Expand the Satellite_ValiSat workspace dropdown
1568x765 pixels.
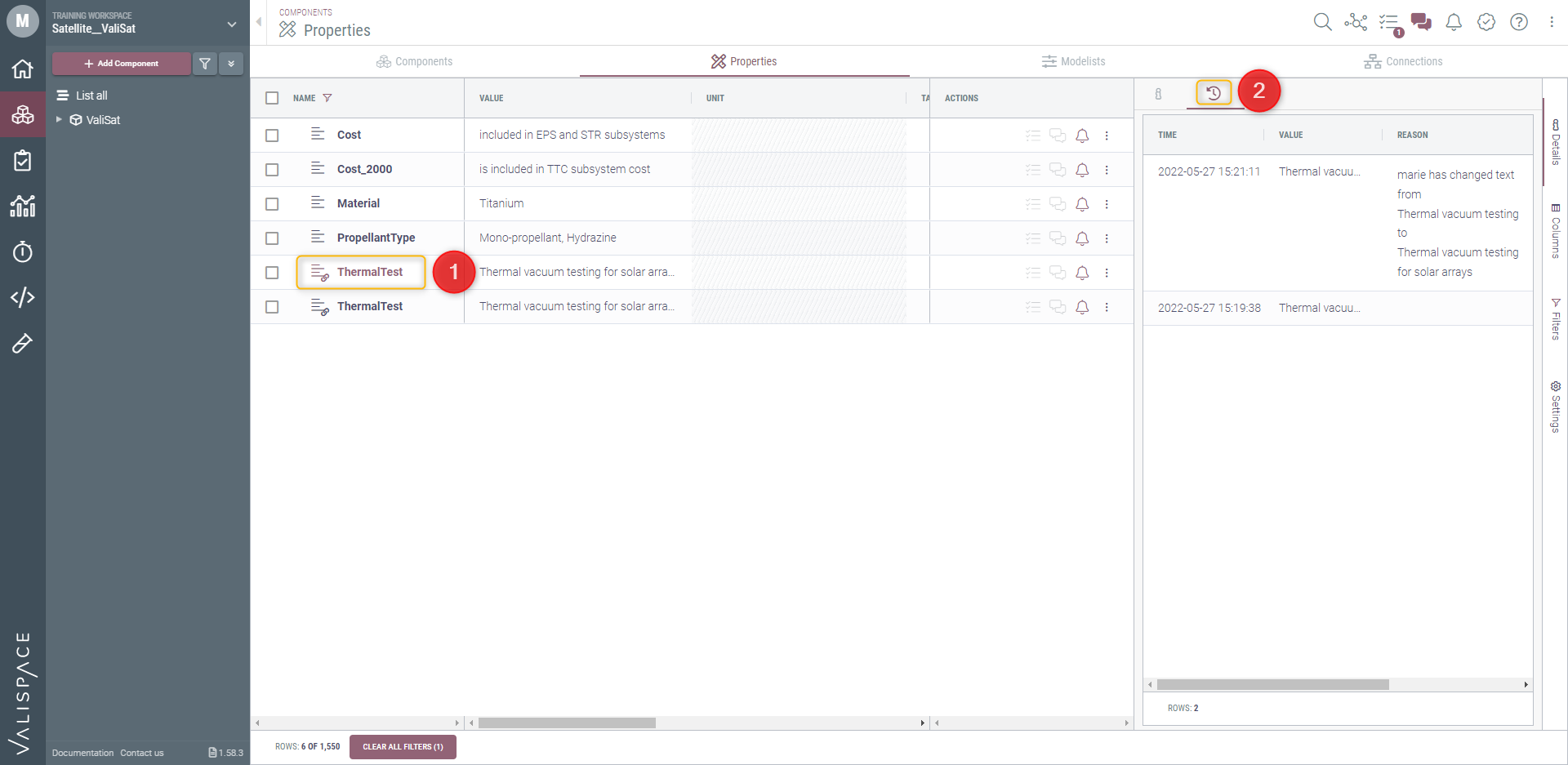tap(232, 24)
